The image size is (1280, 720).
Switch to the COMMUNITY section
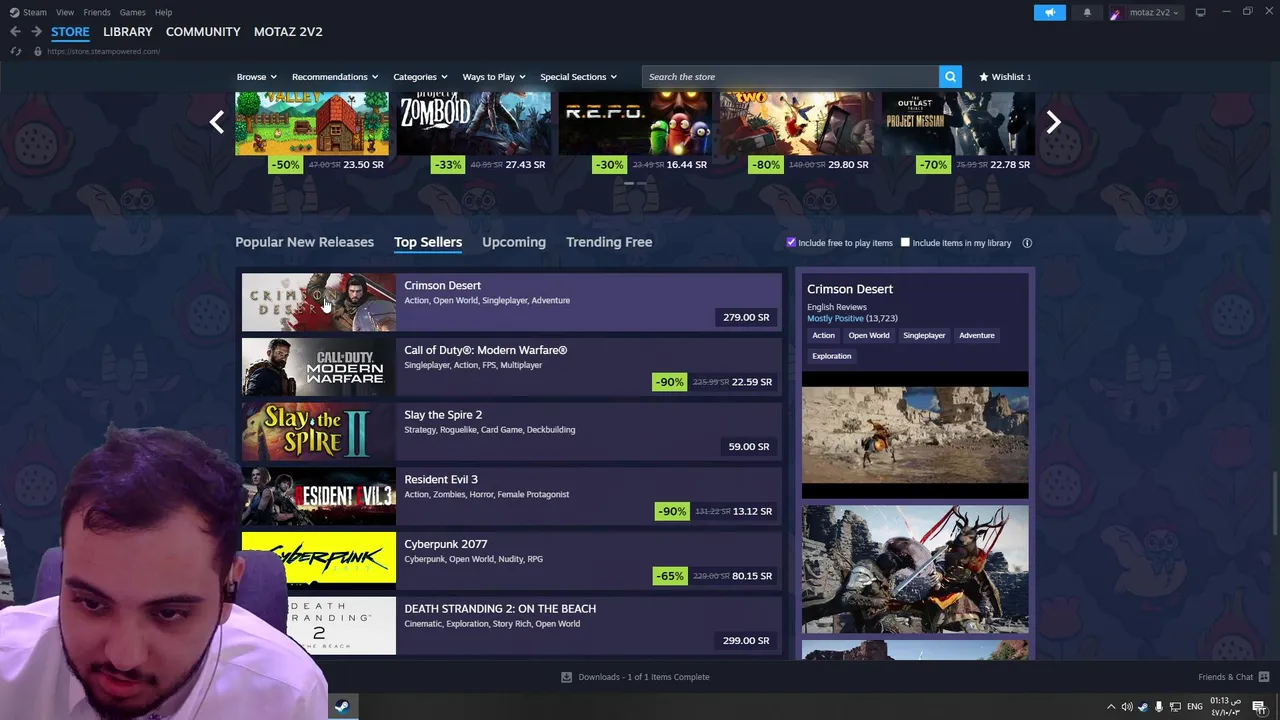[203, 32]
